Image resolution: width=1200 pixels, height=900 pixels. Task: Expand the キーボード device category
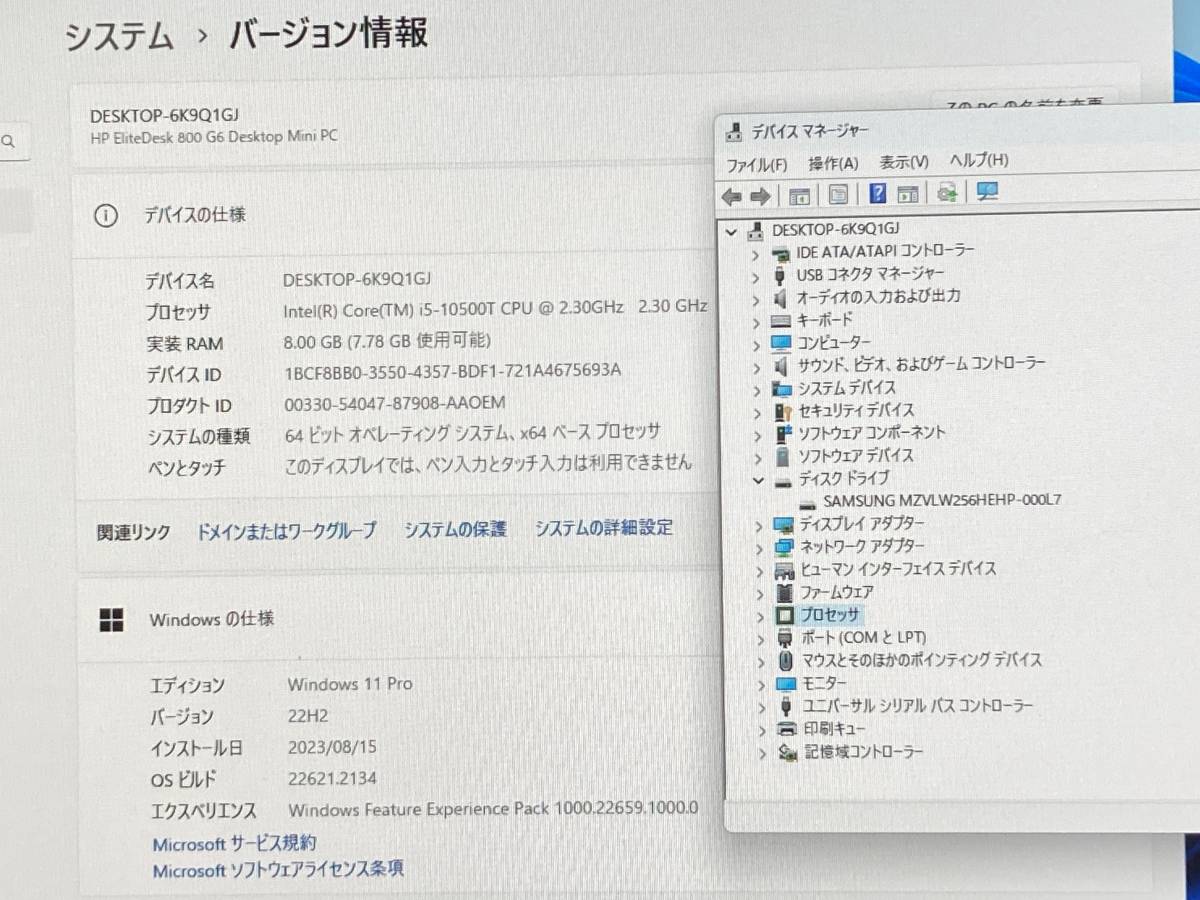[757, 322]
